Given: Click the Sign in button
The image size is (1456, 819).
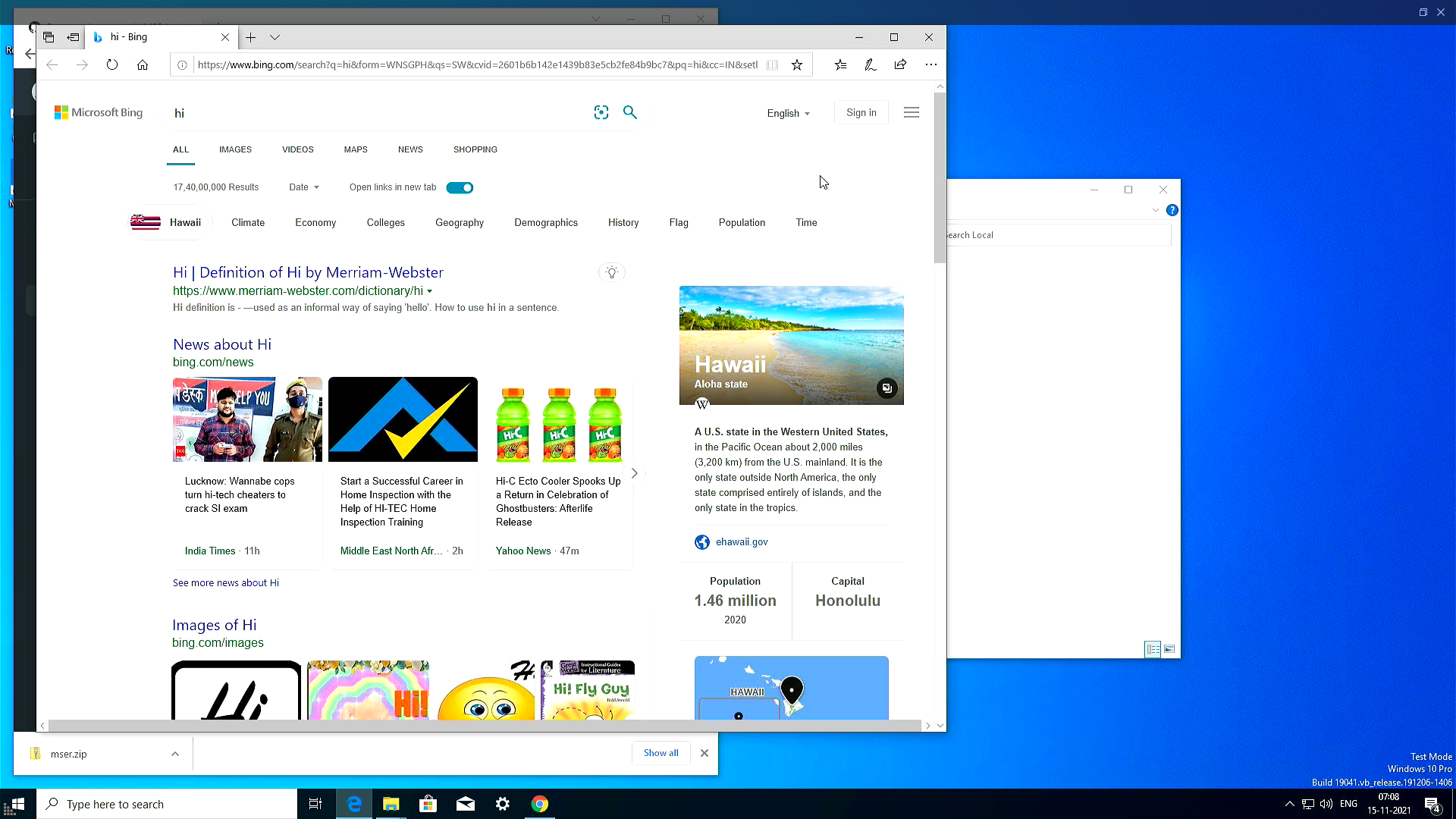Looking at the screenshot, I should coord(861,112).
